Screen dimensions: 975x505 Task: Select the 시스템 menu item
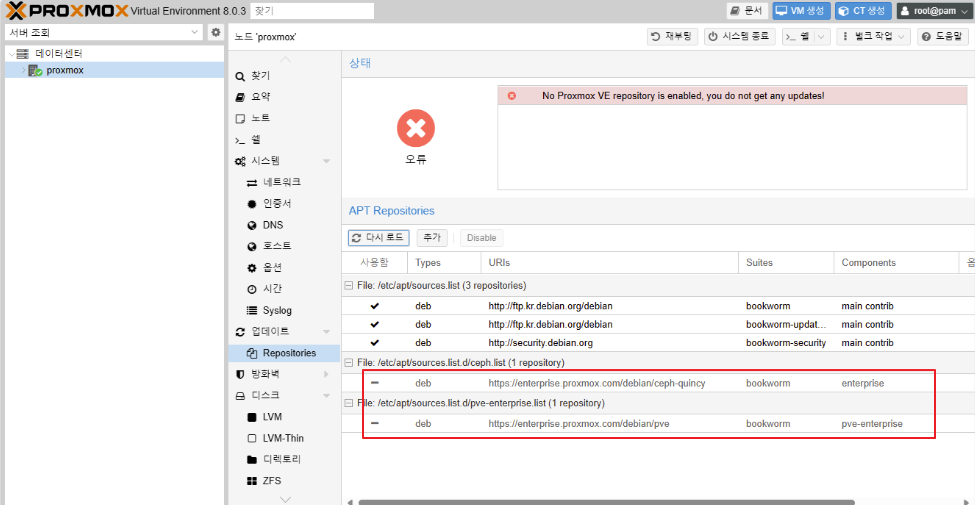click(x=284, y=161)
